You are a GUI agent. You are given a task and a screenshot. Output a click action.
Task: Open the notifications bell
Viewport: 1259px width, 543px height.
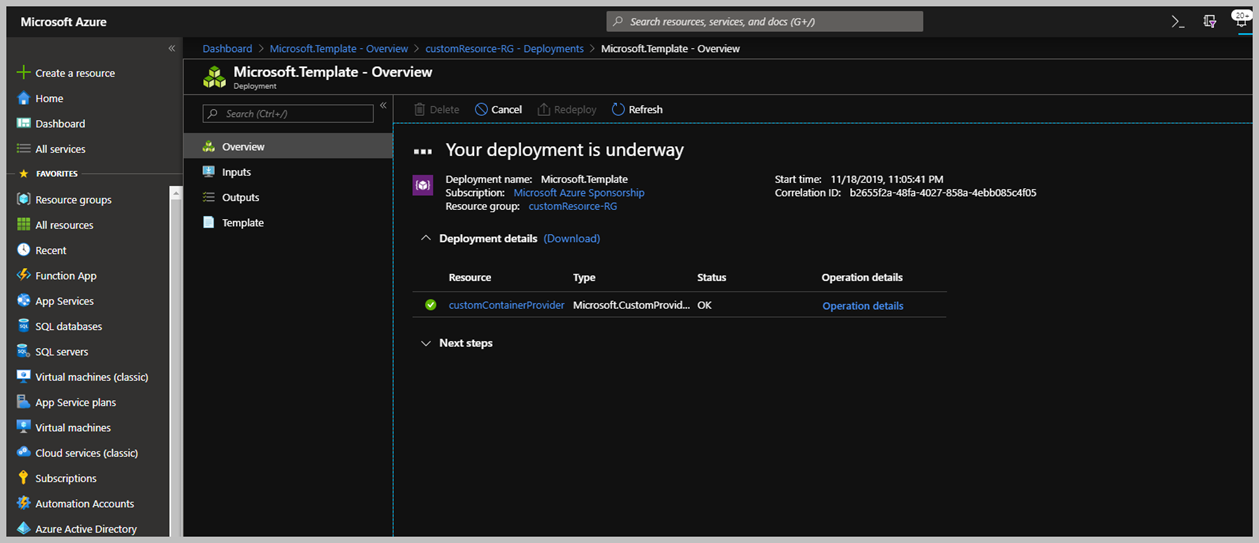tap(1241, 21)
